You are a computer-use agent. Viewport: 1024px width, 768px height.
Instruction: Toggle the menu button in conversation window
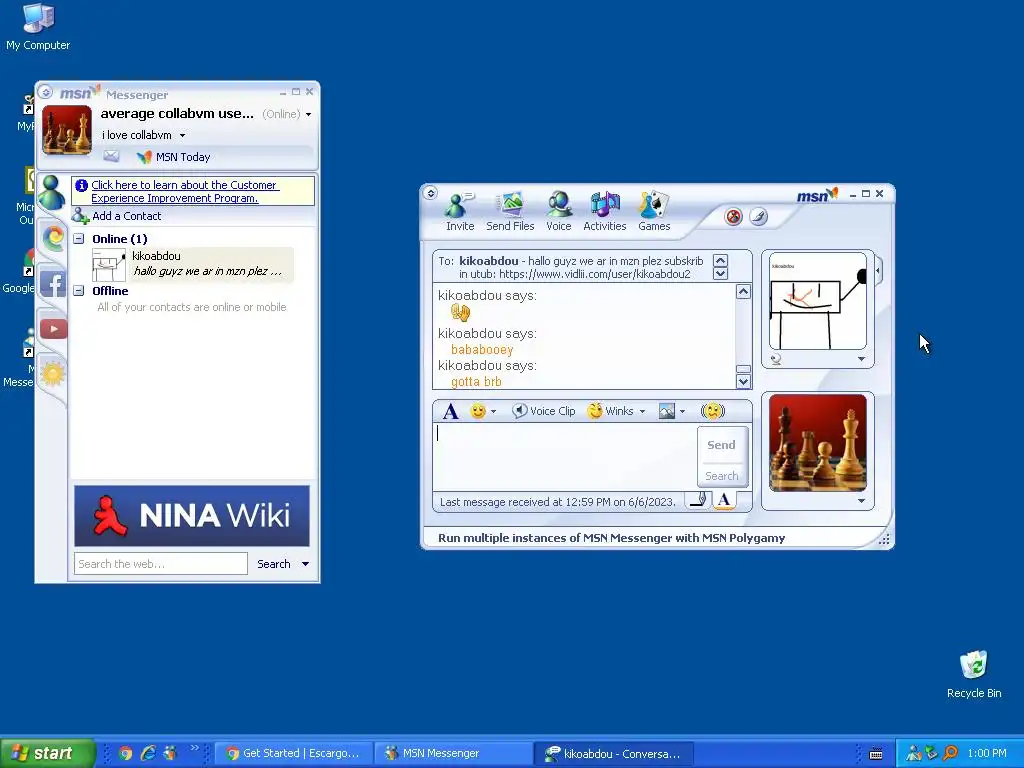(x=430, y=193)
